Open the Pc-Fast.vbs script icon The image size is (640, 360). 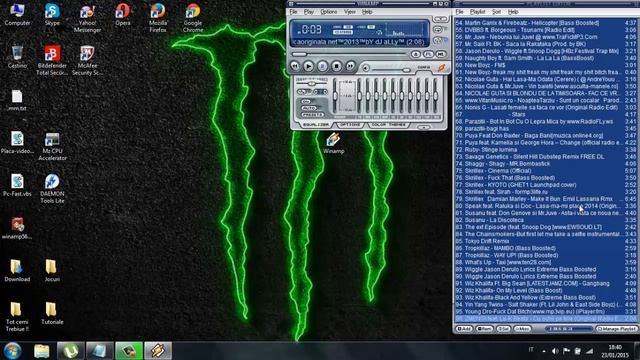(17, 185)
